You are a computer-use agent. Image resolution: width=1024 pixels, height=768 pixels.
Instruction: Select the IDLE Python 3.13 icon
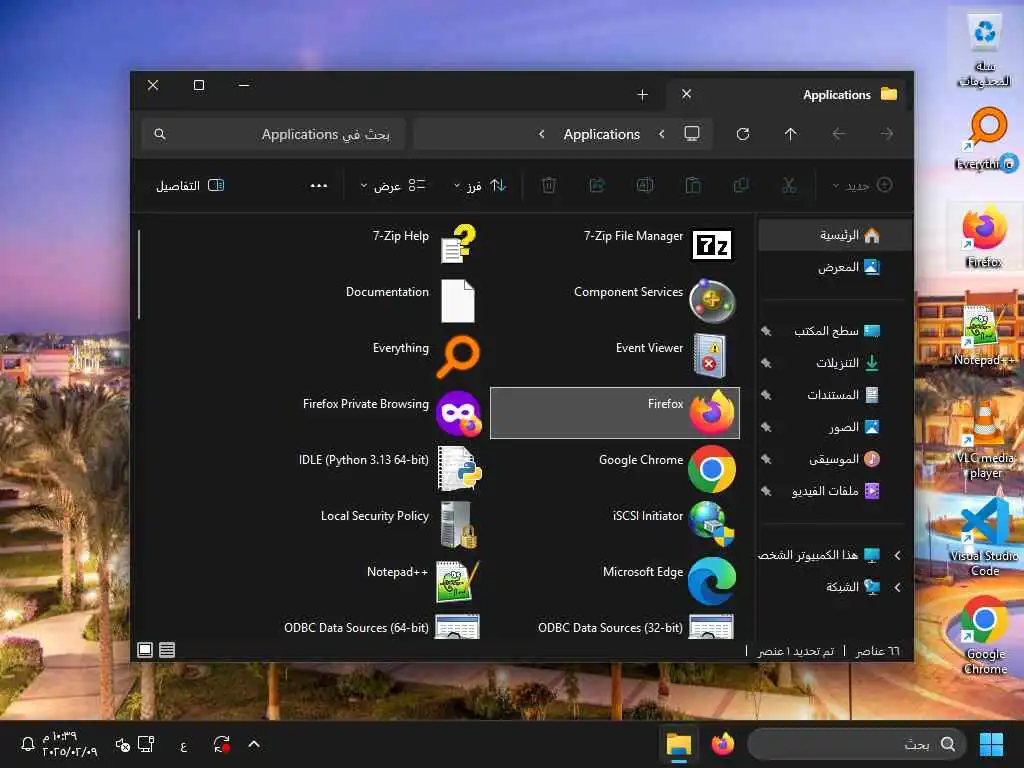[459, 469]
